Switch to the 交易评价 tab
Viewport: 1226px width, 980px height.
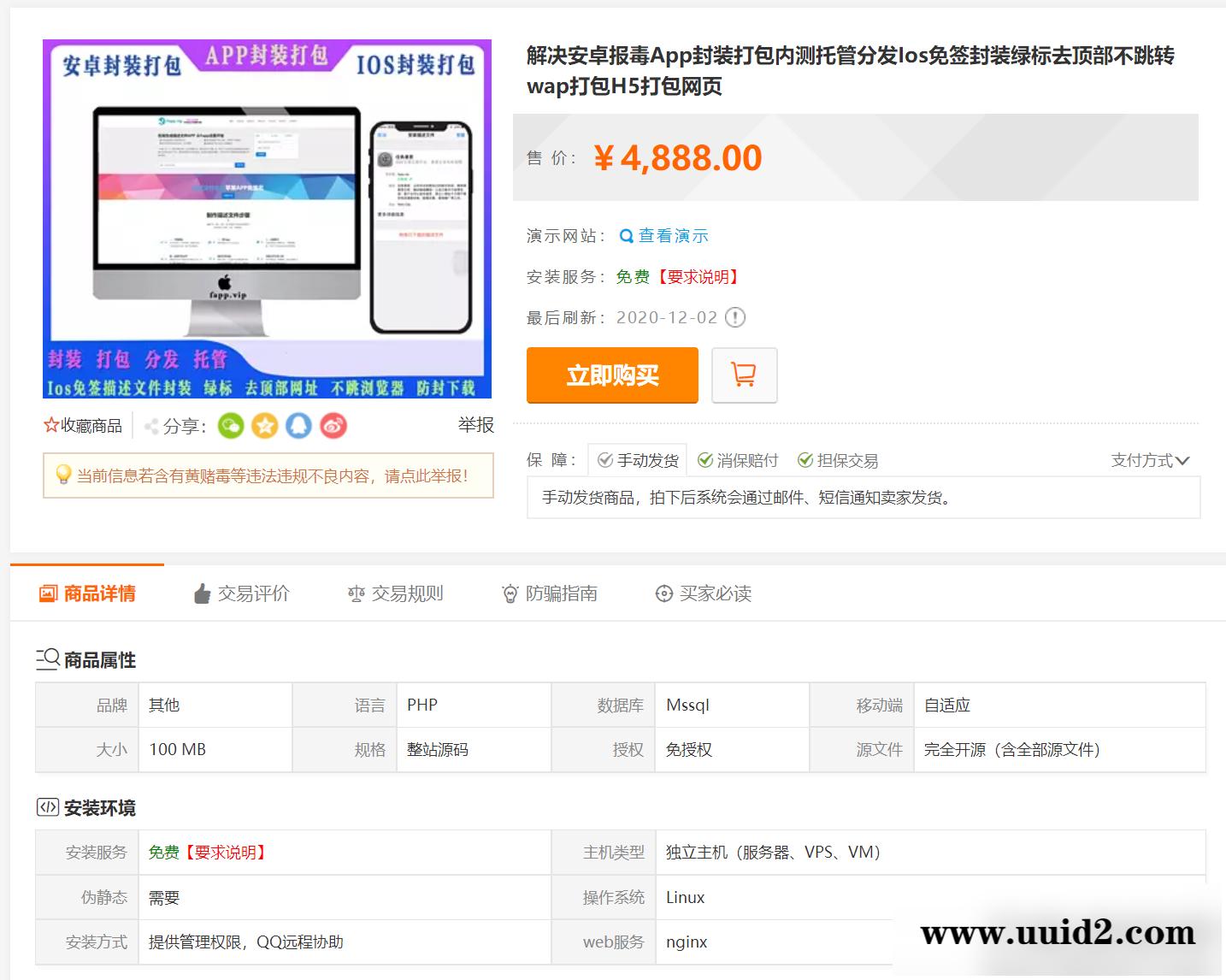[x=243, y=593]
